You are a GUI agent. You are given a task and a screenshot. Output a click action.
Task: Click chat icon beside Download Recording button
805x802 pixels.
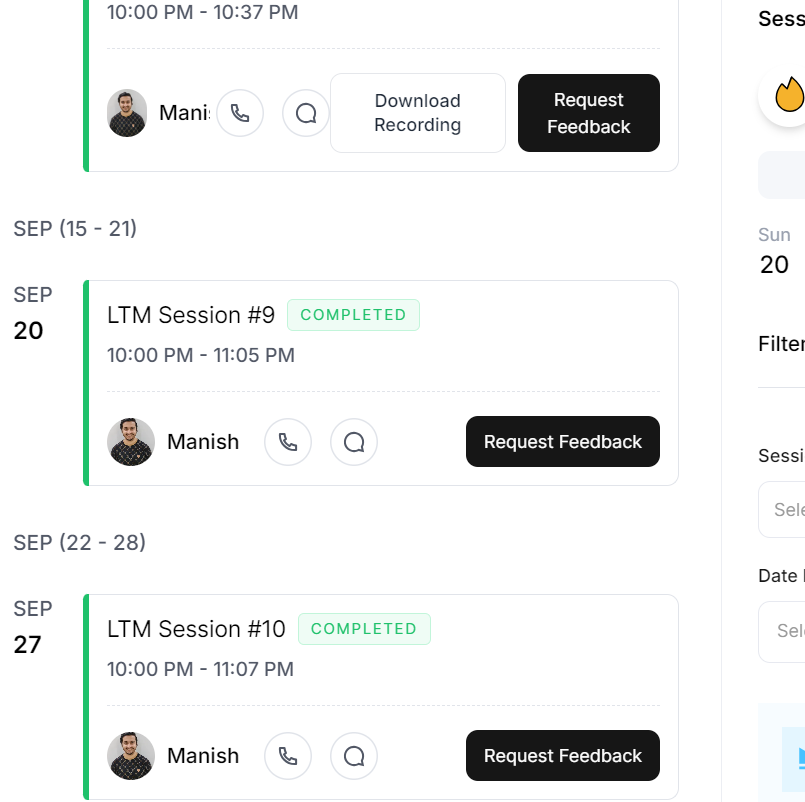(306, 113)
